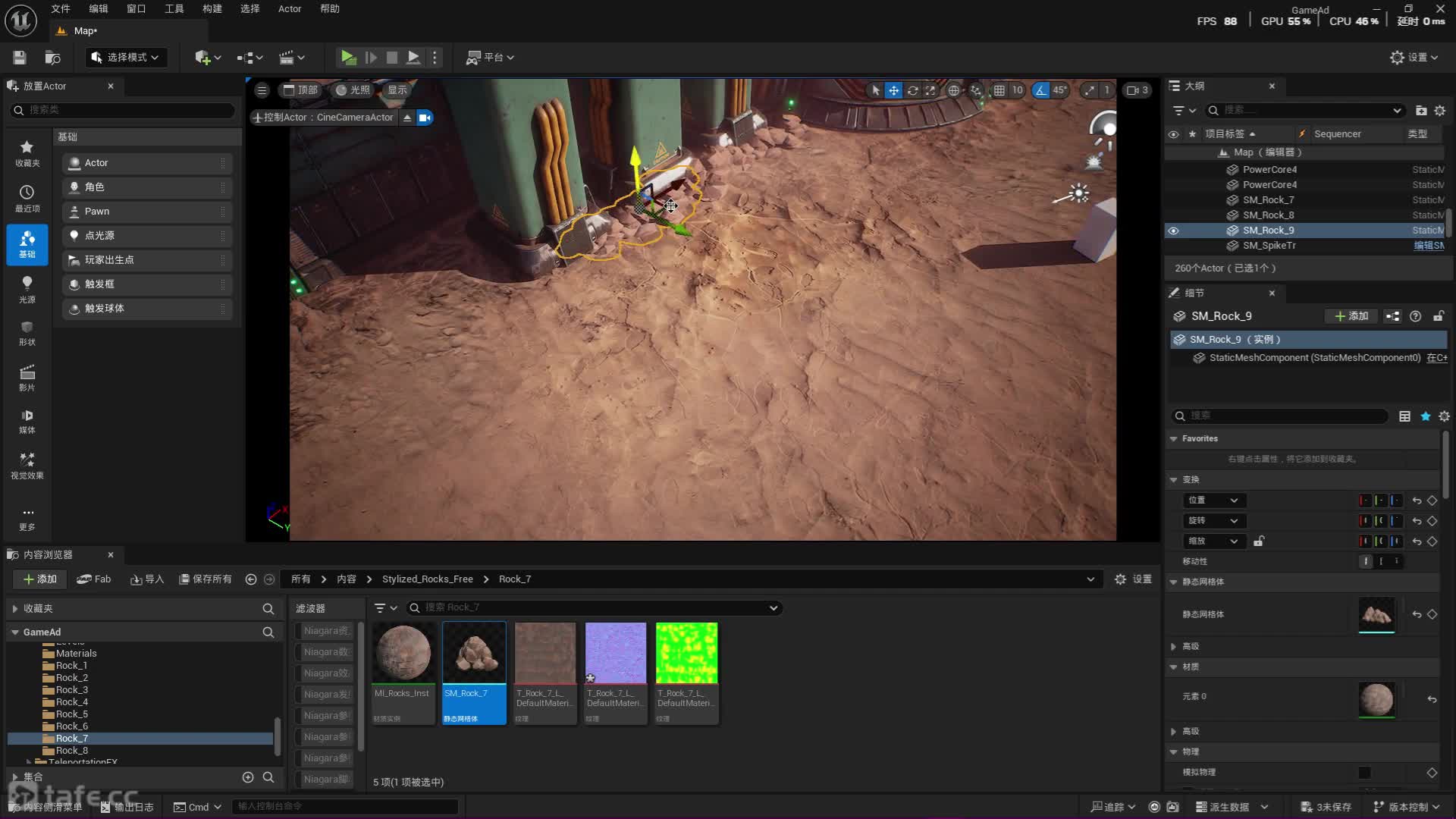Open the selection mode dropdown

coord(126,57)
